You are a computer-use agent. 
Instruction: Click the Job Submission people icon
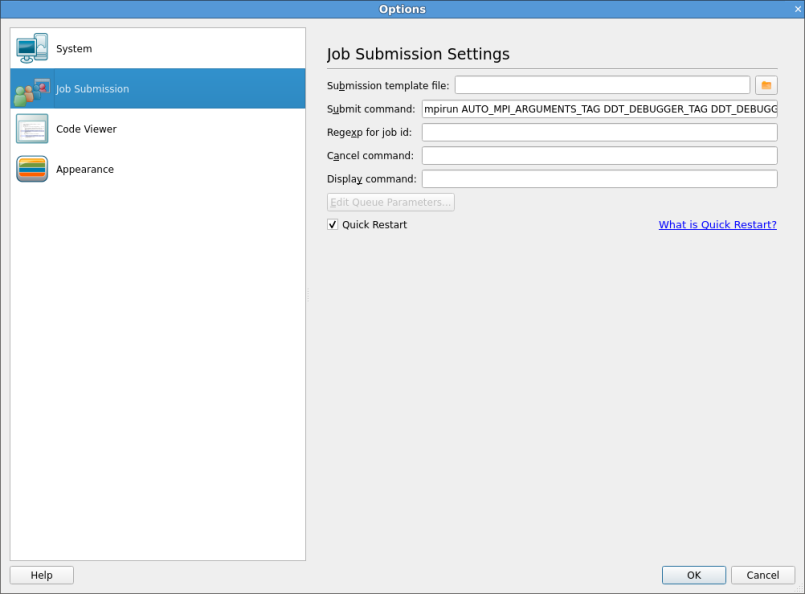click(x=32, y=89)
